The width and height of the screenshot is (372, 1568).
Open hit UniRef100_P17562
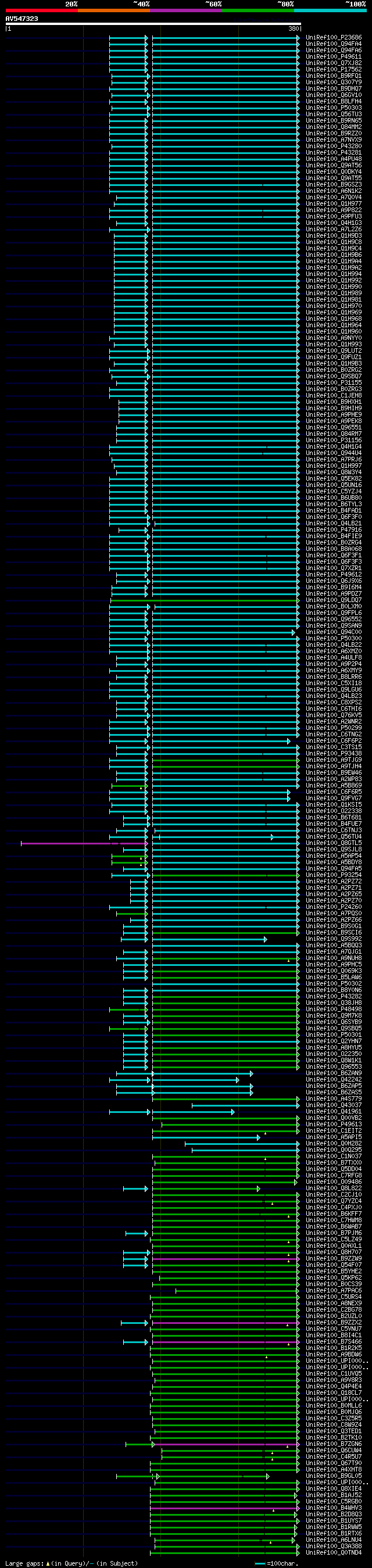click(x=334, y=69)
